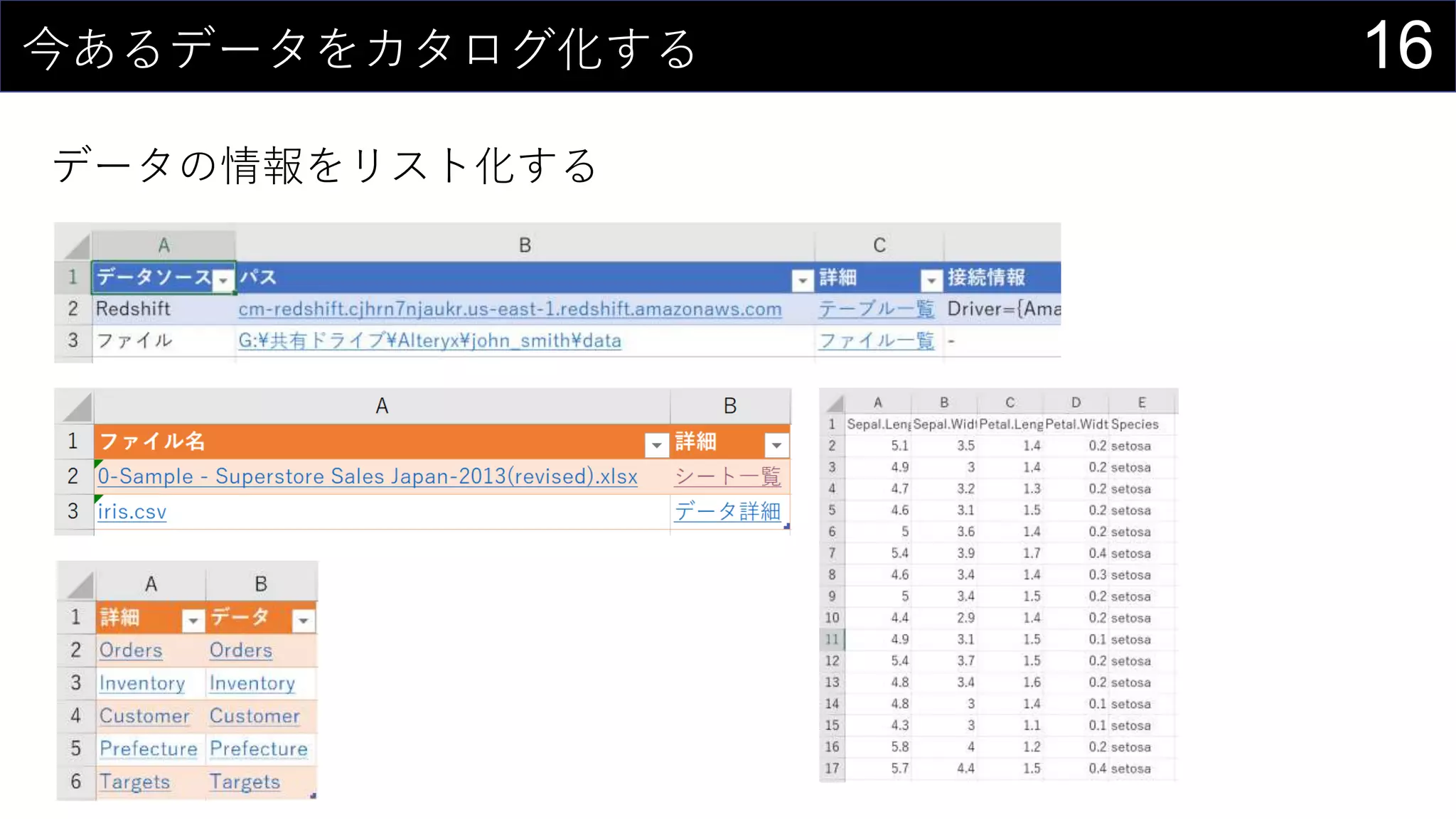Open the top table's 詳細 filter dropdown
1456x819 pixels.
(931, 280)
